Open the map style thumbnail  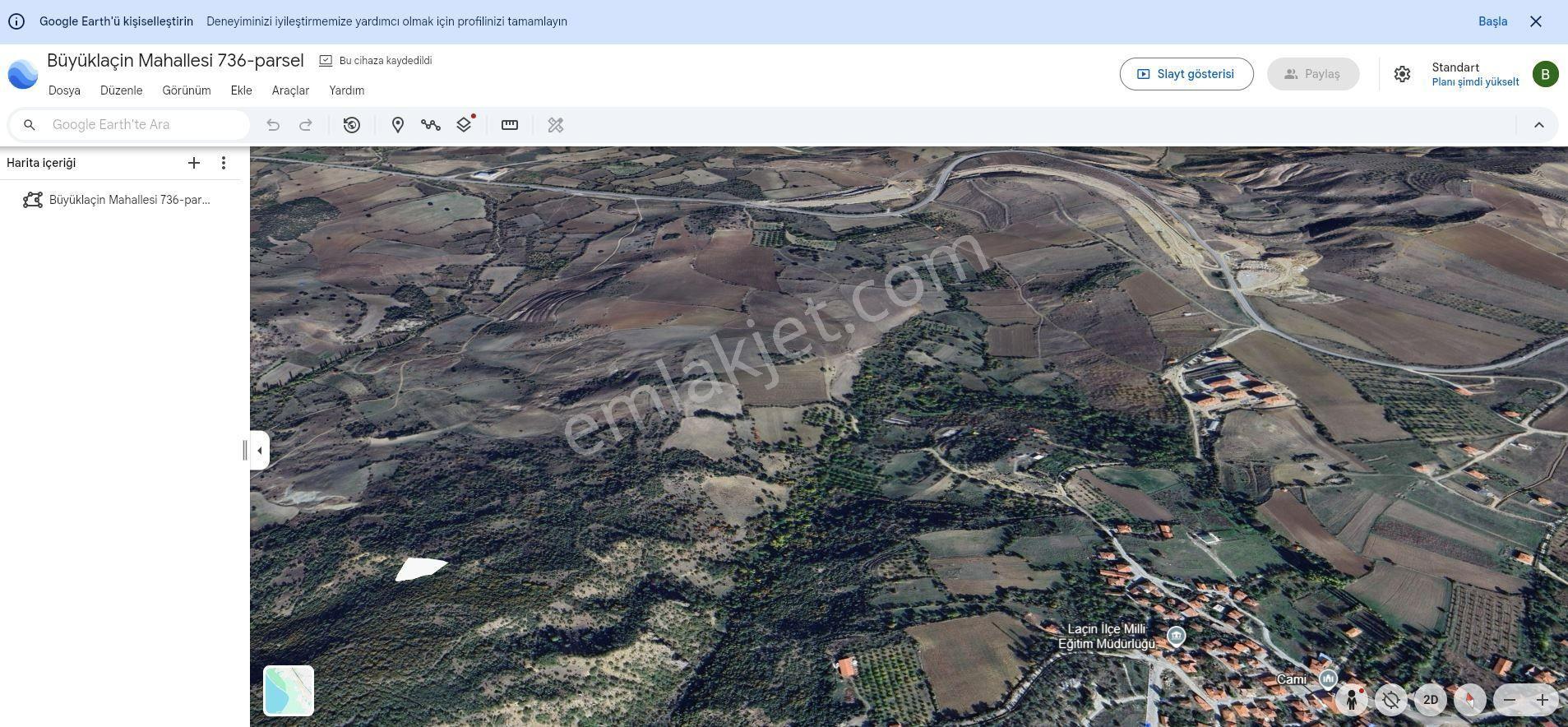pyautogui.click(x=289, y=691)
